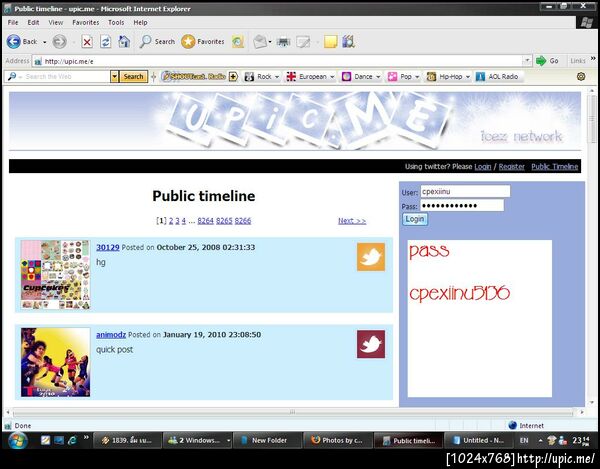Click the yellow note toolbar icon

(330, 41)
